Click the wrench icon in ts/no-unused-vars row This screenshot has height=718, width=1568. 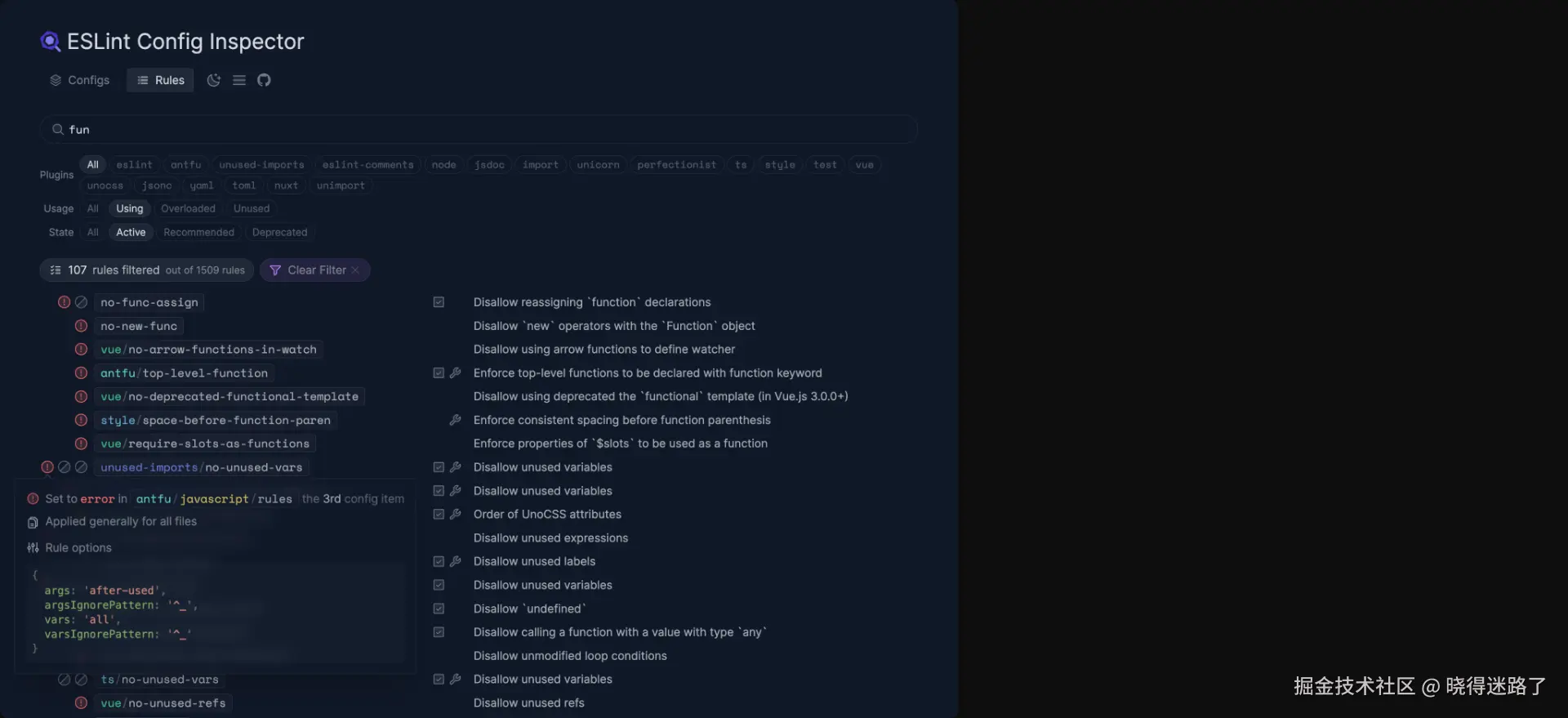tap(456, 679)
